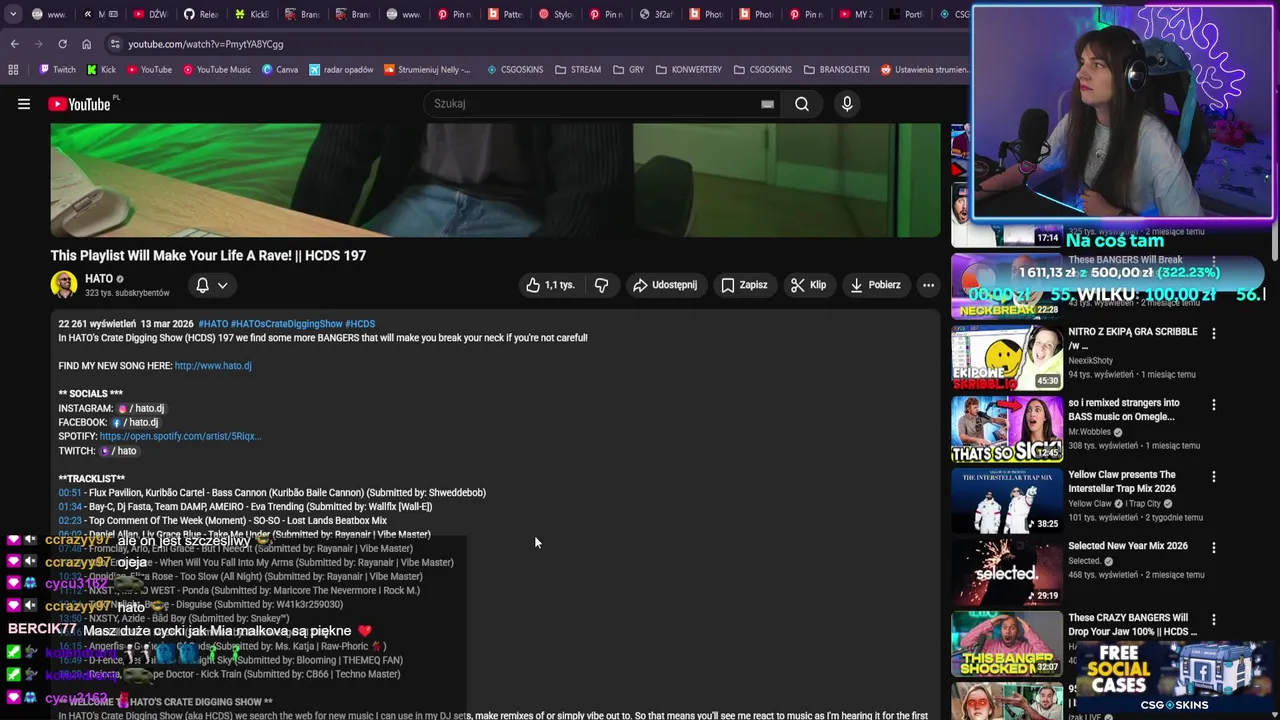Switch to the GitHub Relea tab
The height and width of the screenshot is (720, 1280).
201,14
